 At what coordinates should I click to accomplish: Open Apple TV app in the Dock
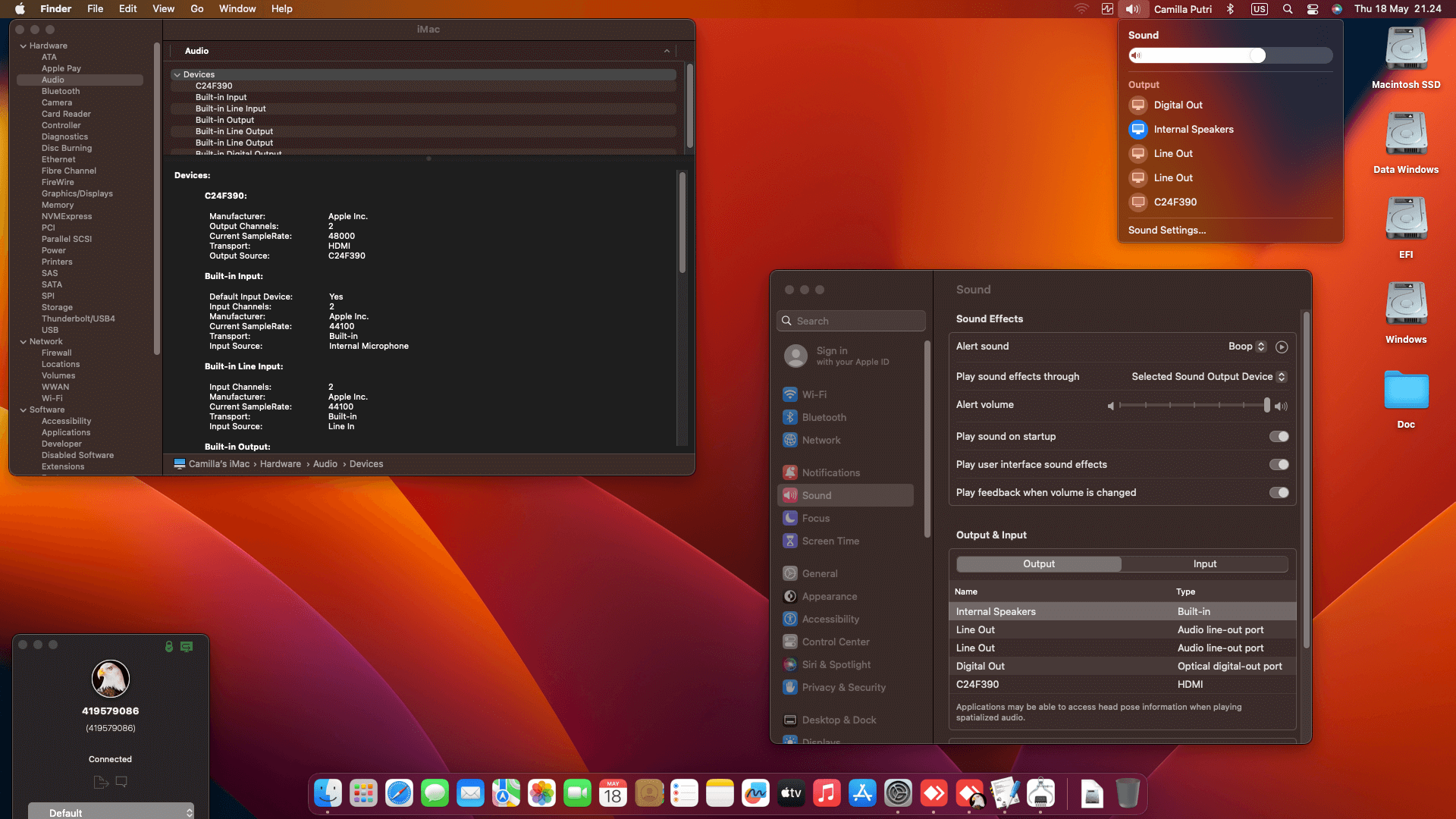(x=791, y=793)
